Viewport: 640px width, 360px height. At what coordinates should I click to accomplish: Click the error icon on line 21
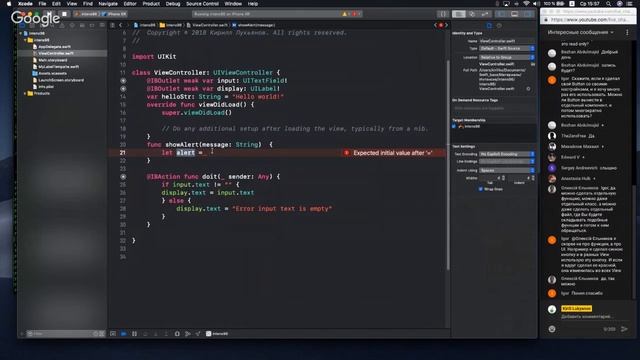(x=347, y=153)
